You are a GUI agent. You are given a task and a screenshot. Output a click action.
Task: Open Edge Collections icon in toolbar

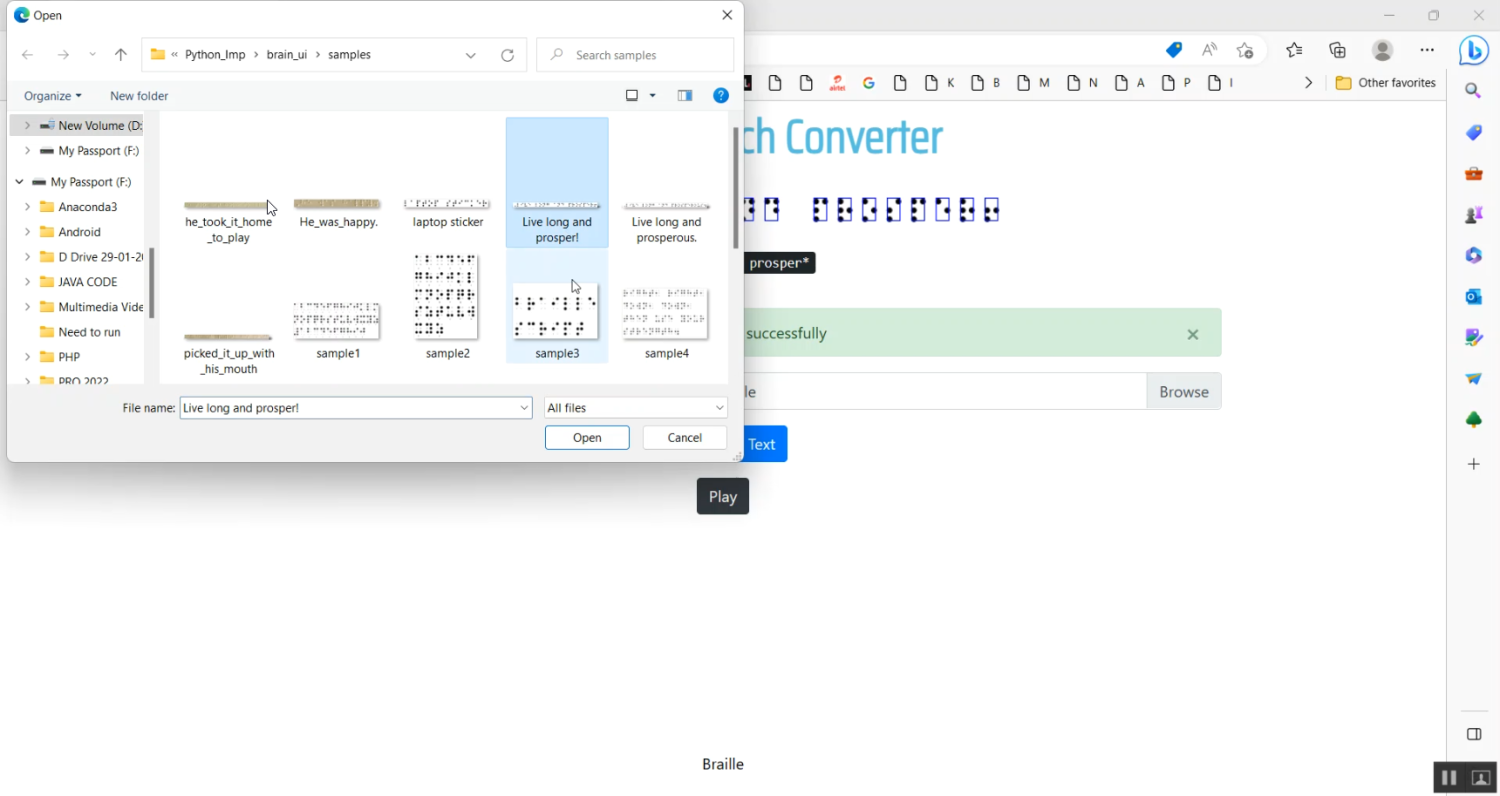coord(1337,50)
